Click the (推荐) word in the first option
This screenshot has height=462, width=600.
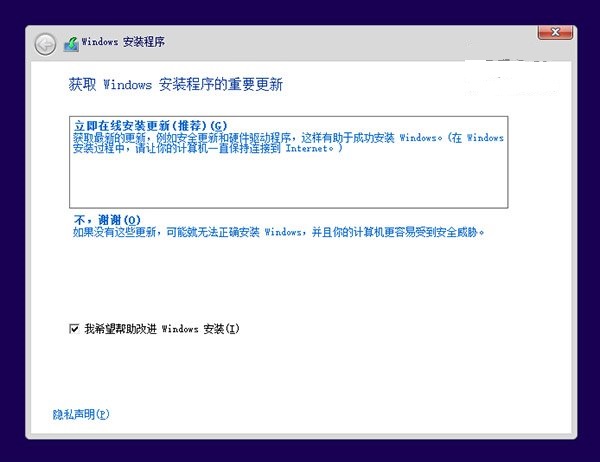tap(189, 124)
